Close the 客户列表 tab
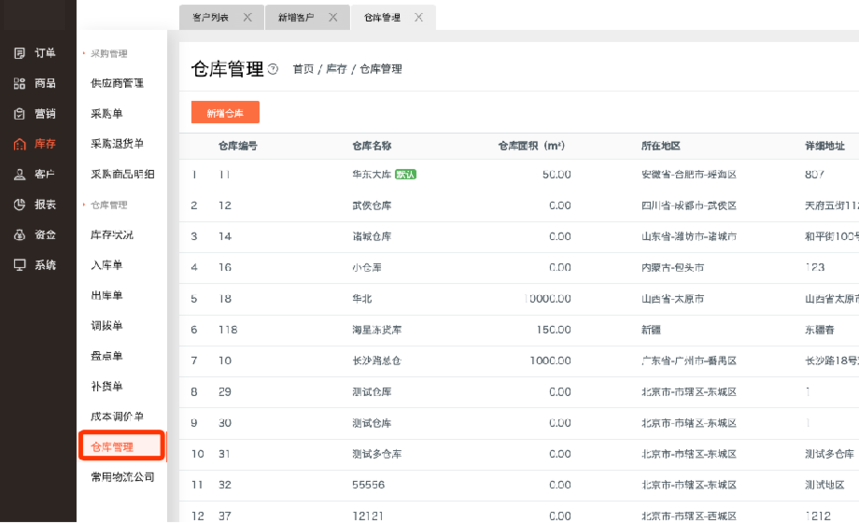The height and width of the screenshot is (523, 859). [247, 18]
